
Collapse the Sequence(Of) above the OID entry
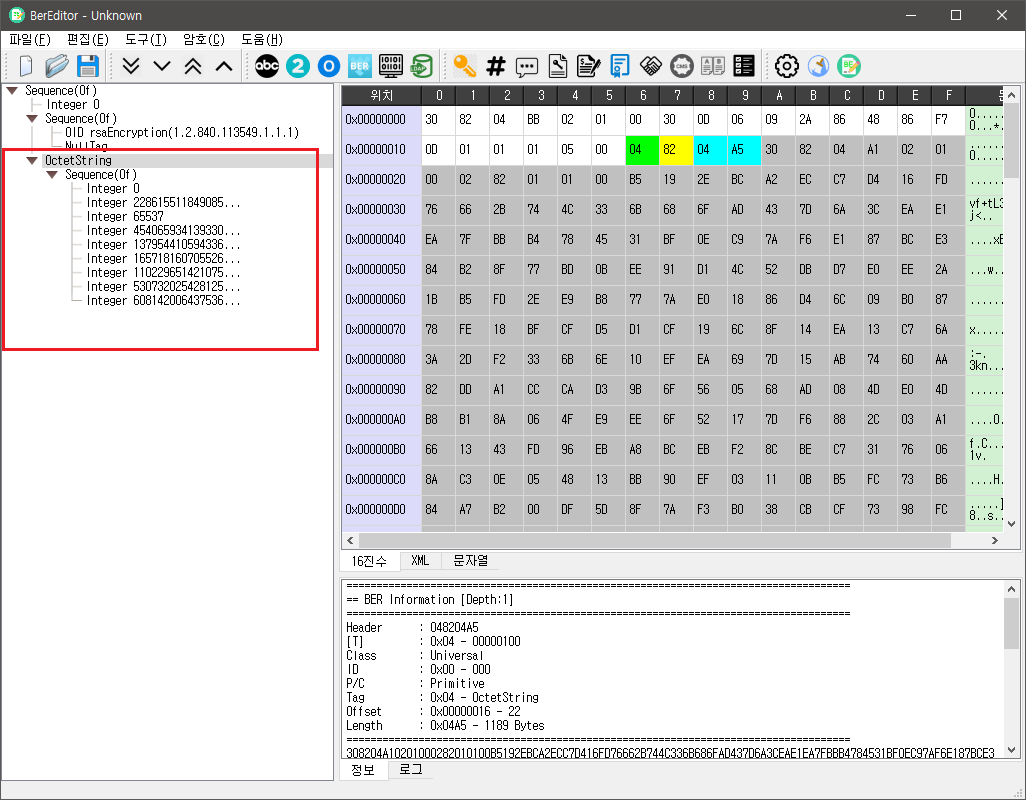pyautogui.click(x=31, y=118)
